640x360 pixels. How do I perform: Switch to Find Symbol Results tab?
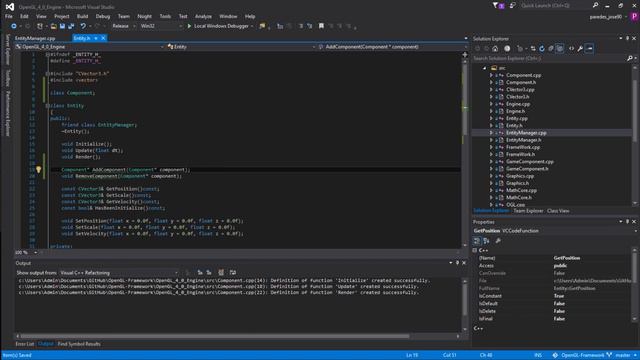[x=79, y=344]
